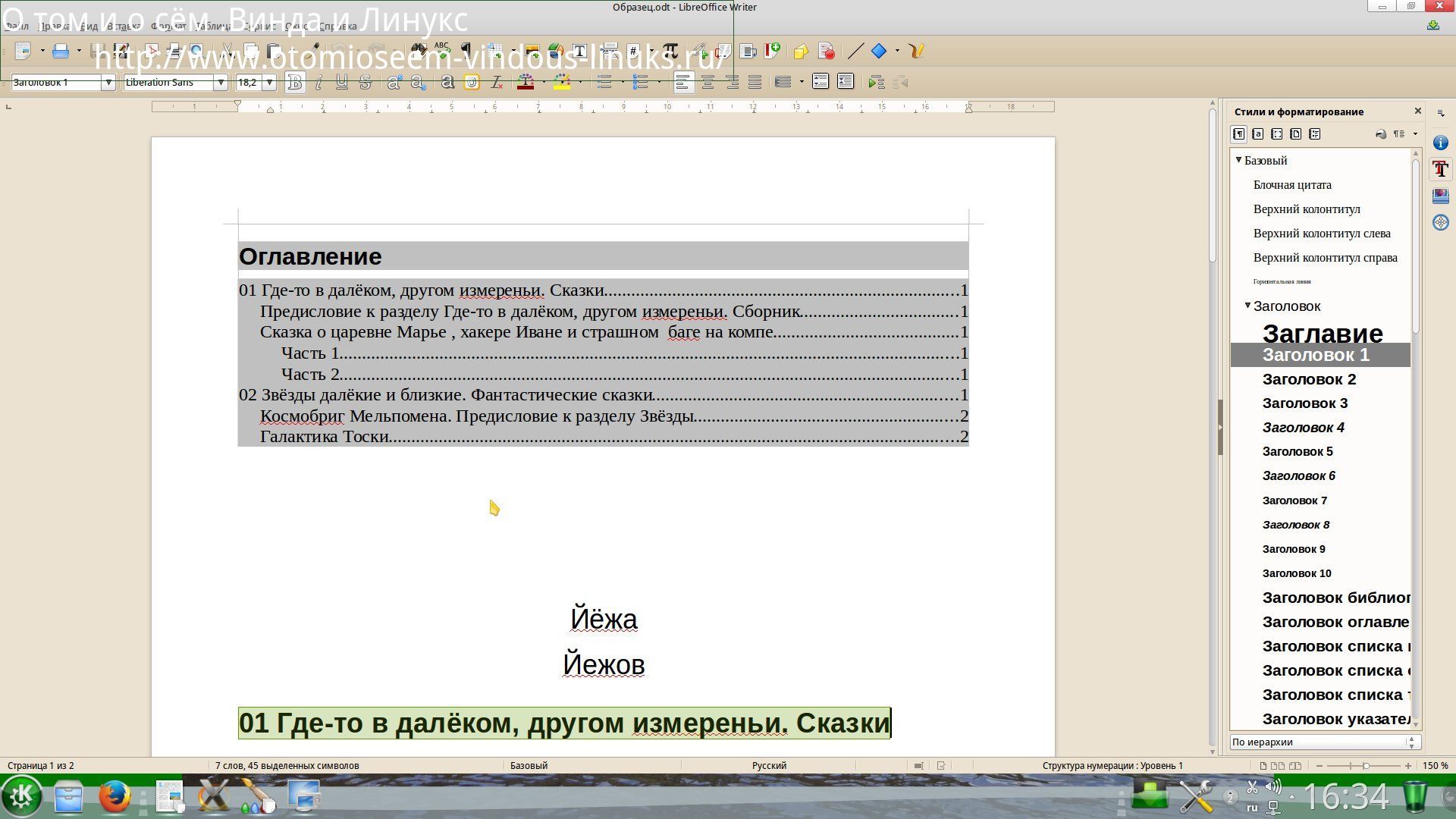The image size is (1456, 819).
Task: Open Find & Replace binoculars icon
Action: pyautogui.click(x=418, y=51)
